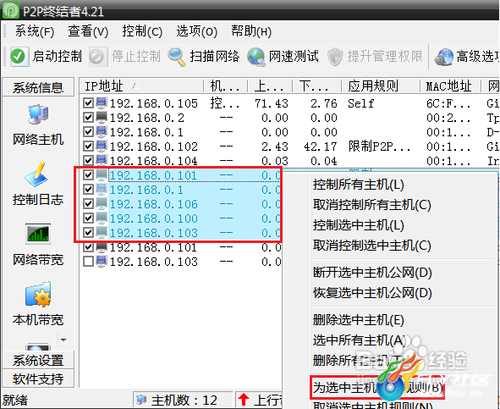
Task: Uncheck the checkbox for 192.168.0.104
Action: point(88,161)
